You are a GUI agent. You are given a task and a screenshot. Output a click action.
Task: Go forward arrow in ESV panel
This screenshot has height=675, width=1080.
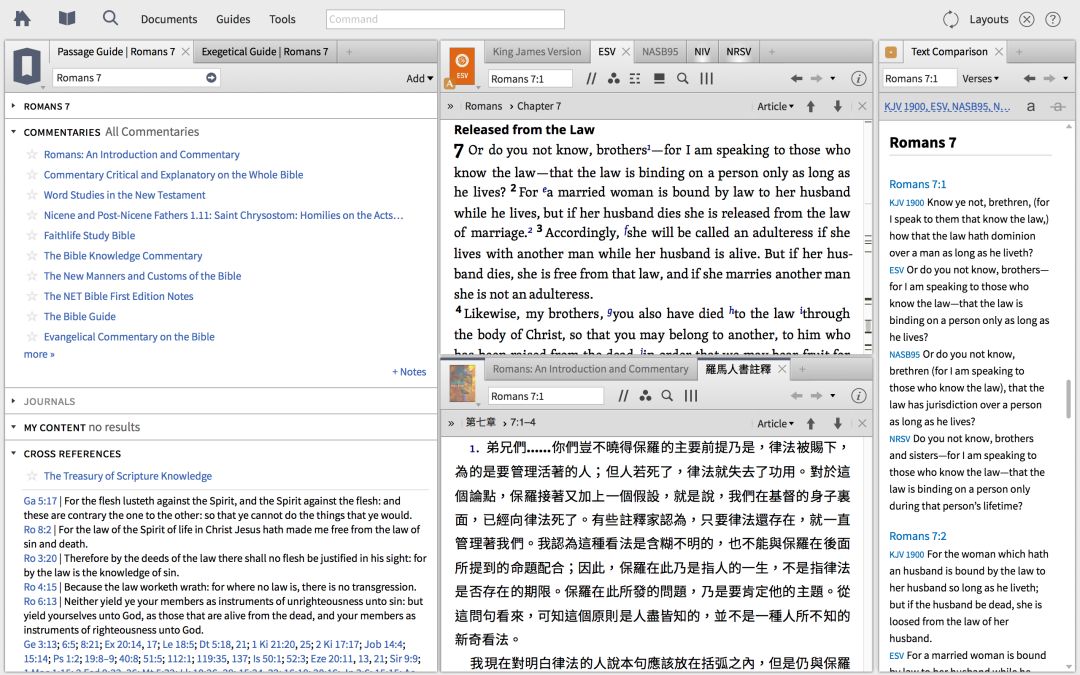point(816,79)
